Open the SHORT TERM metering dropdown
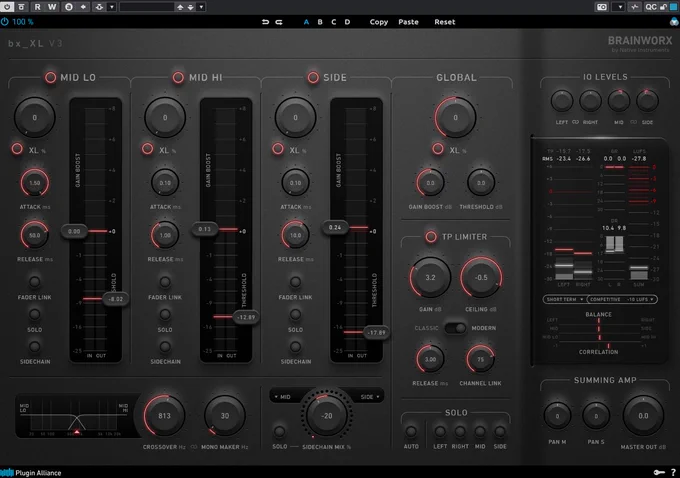The image size is (680, 478). point(565,299)
